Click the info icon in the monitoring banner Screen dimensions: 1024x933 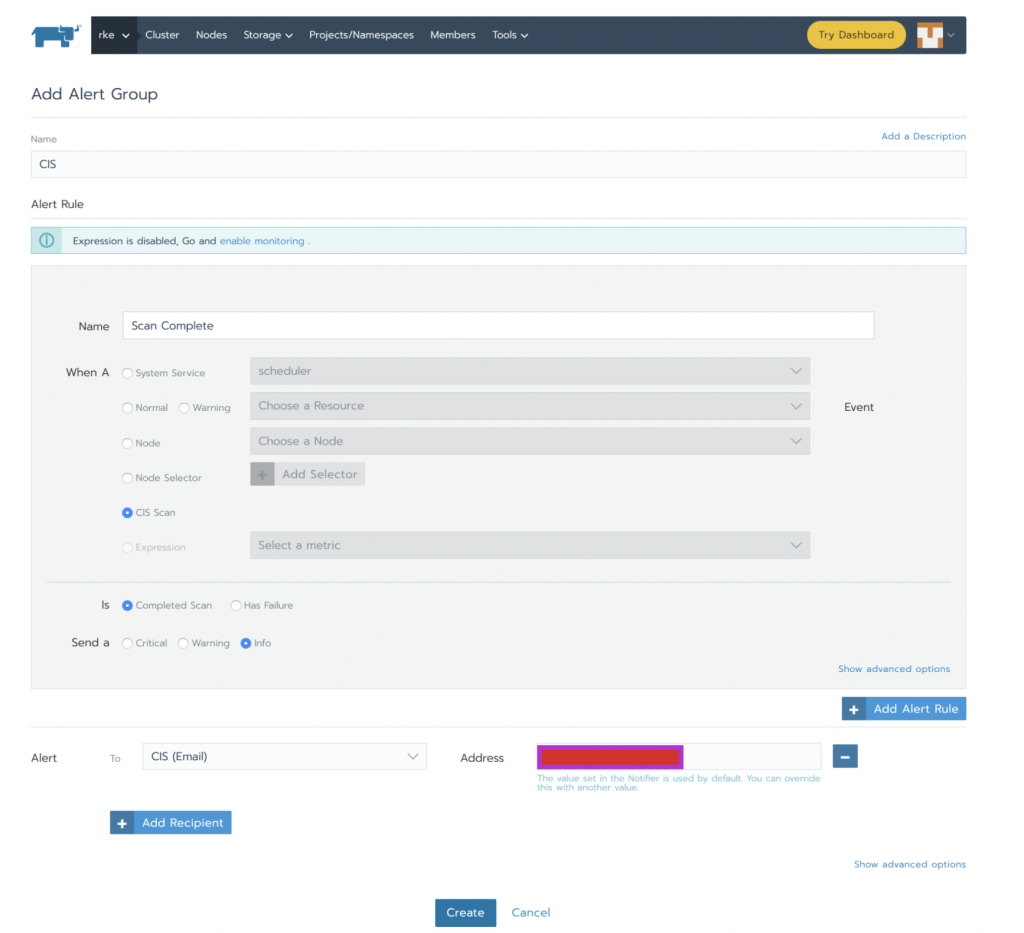[x=47, y=241]
